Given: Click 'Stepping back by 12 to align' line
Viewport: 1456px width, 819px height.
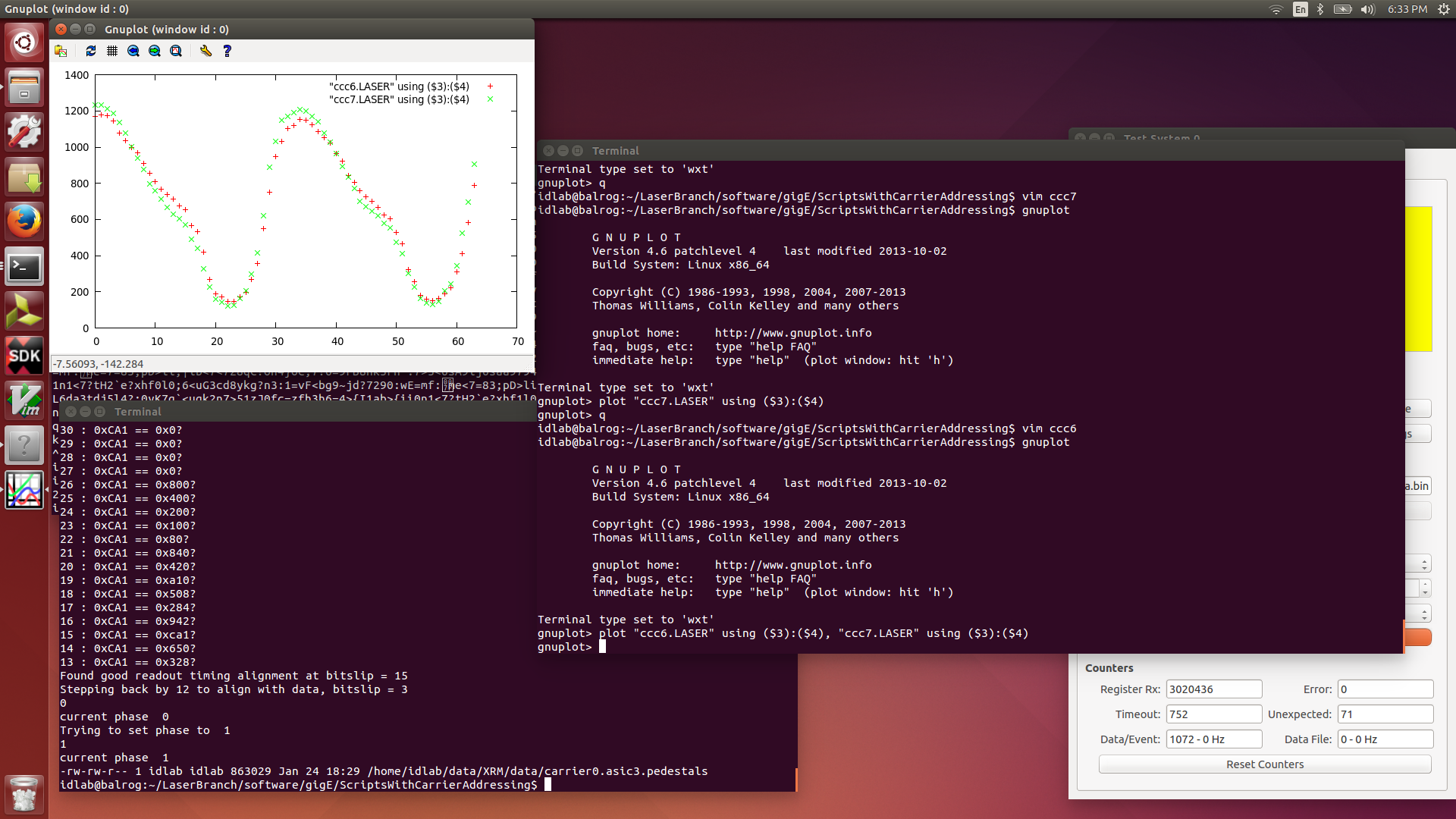Looking at the screenshot, I should pyautogui.click(x=234, y=689).
